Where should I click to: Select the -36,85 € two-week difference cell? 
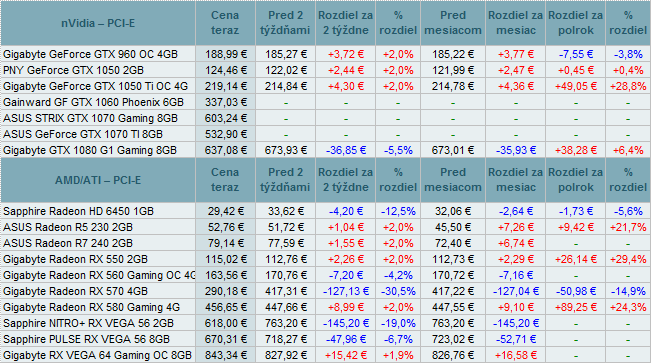tap(345, 150)
